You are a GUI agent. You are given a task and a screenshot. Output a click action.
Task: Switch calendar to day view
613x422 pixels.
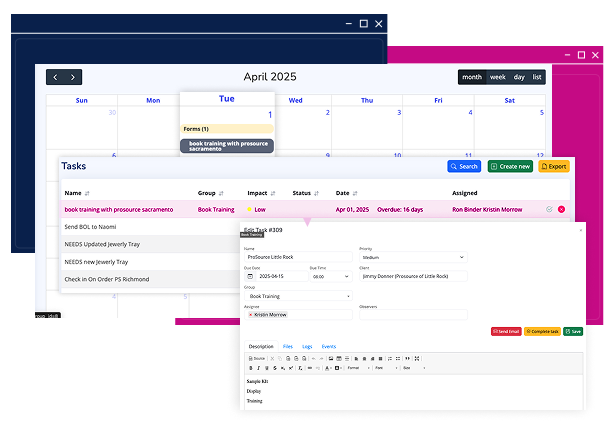(519, 77)
